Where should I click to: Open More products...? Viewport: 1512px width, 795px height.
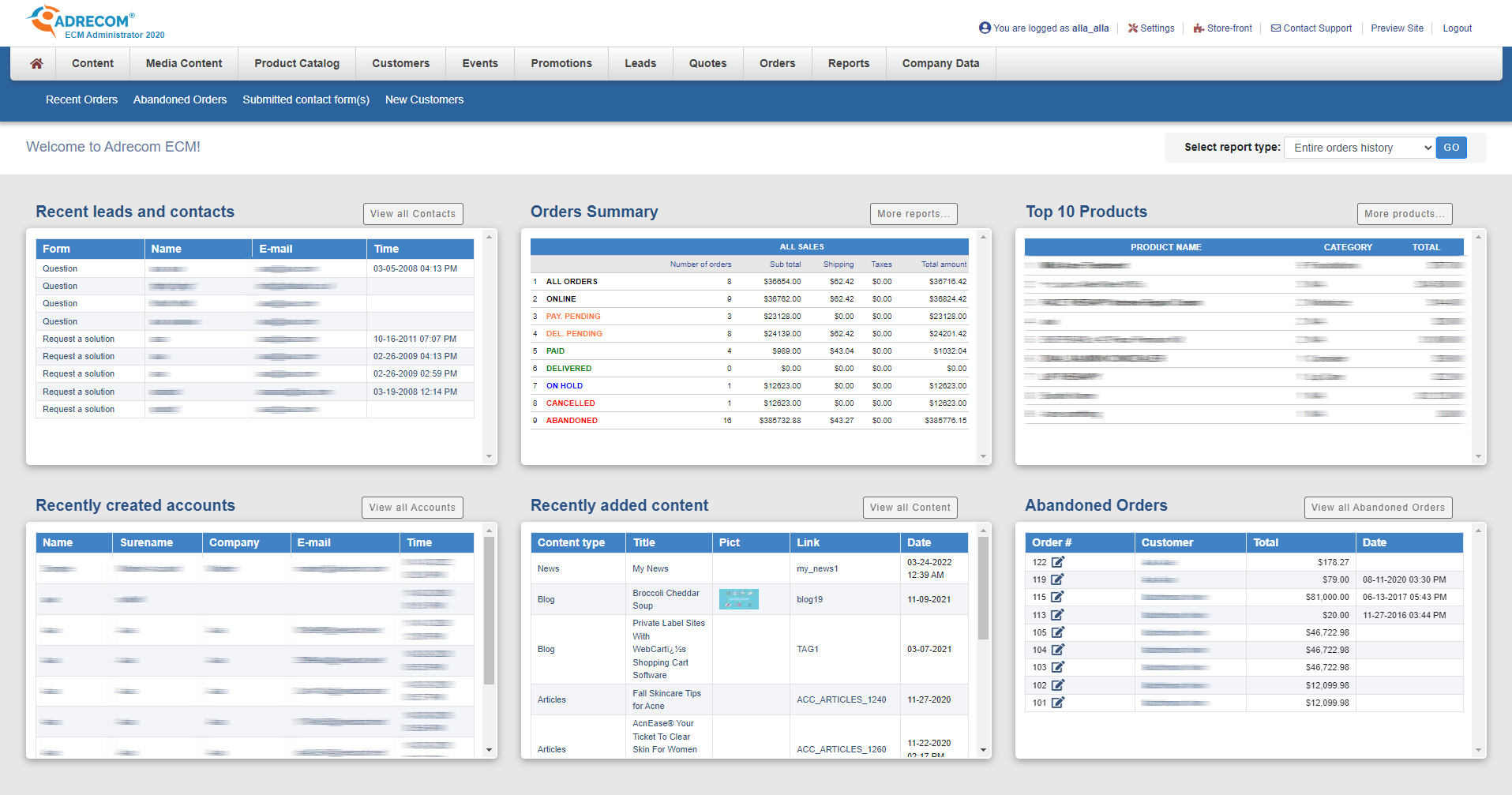tap(1404, 213)
